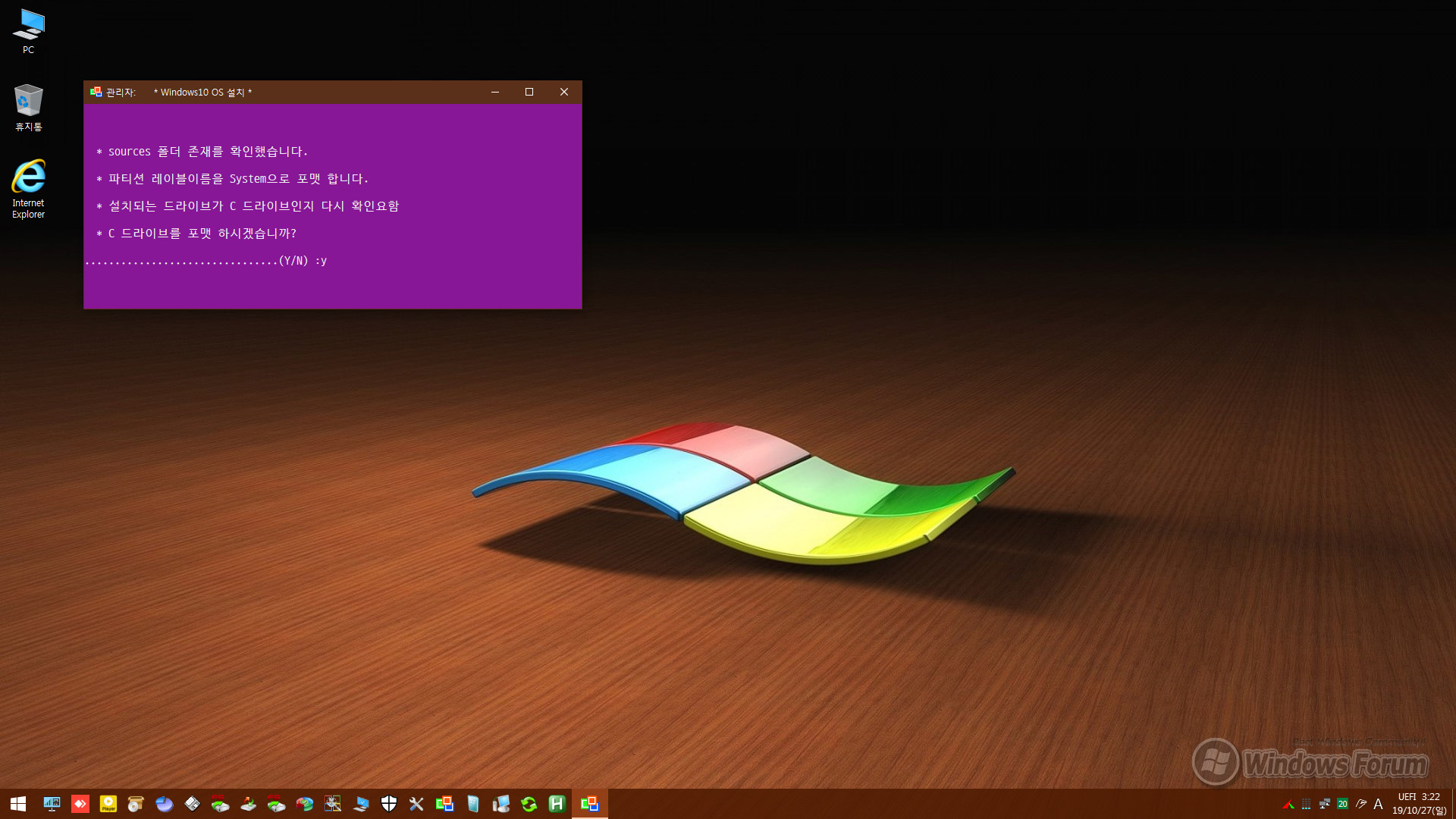Select the active Windows10 OS install taskbar button

(x=589, y=804)
